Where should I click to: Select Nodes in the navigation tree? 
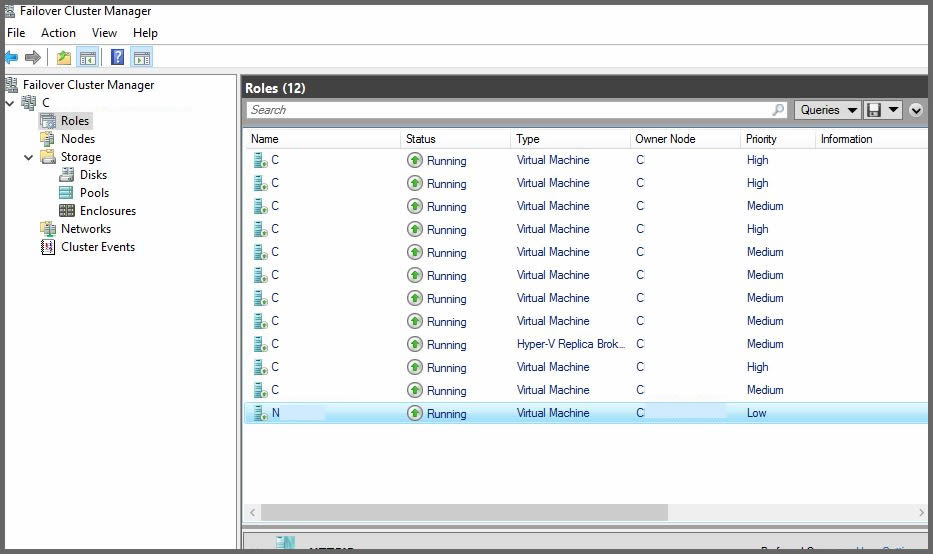point(78,139)
